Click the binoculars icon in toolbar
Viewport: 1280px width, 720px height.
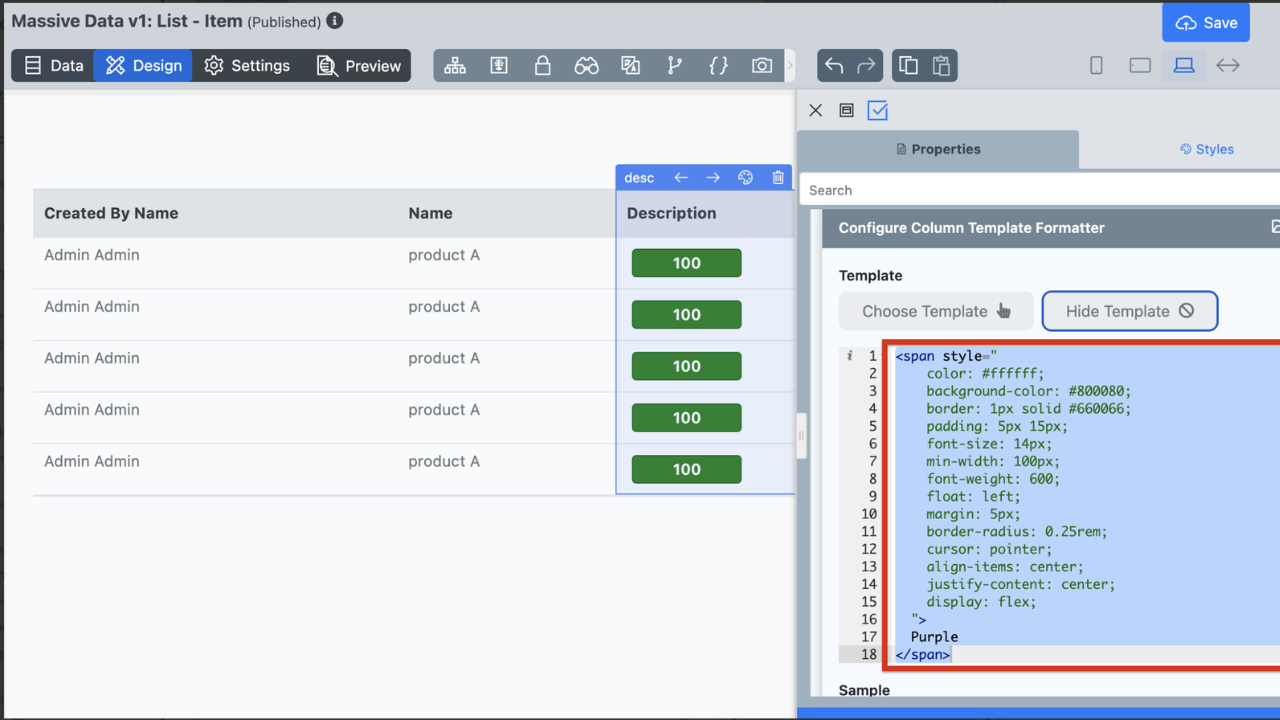coord(586,66)
